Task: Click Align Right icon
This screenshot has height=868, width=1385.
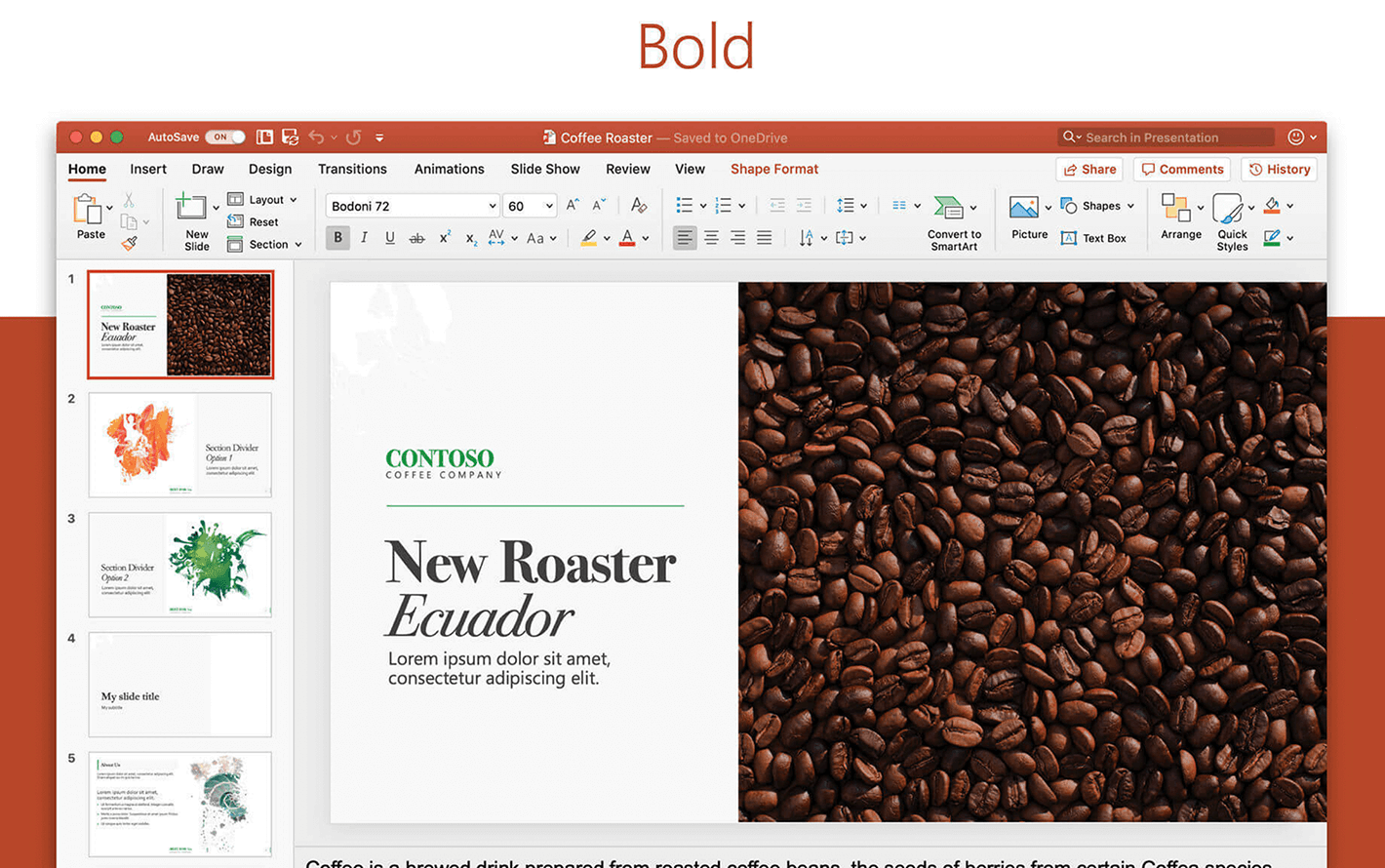Action: pyautogui.click(x=738, y=237)
